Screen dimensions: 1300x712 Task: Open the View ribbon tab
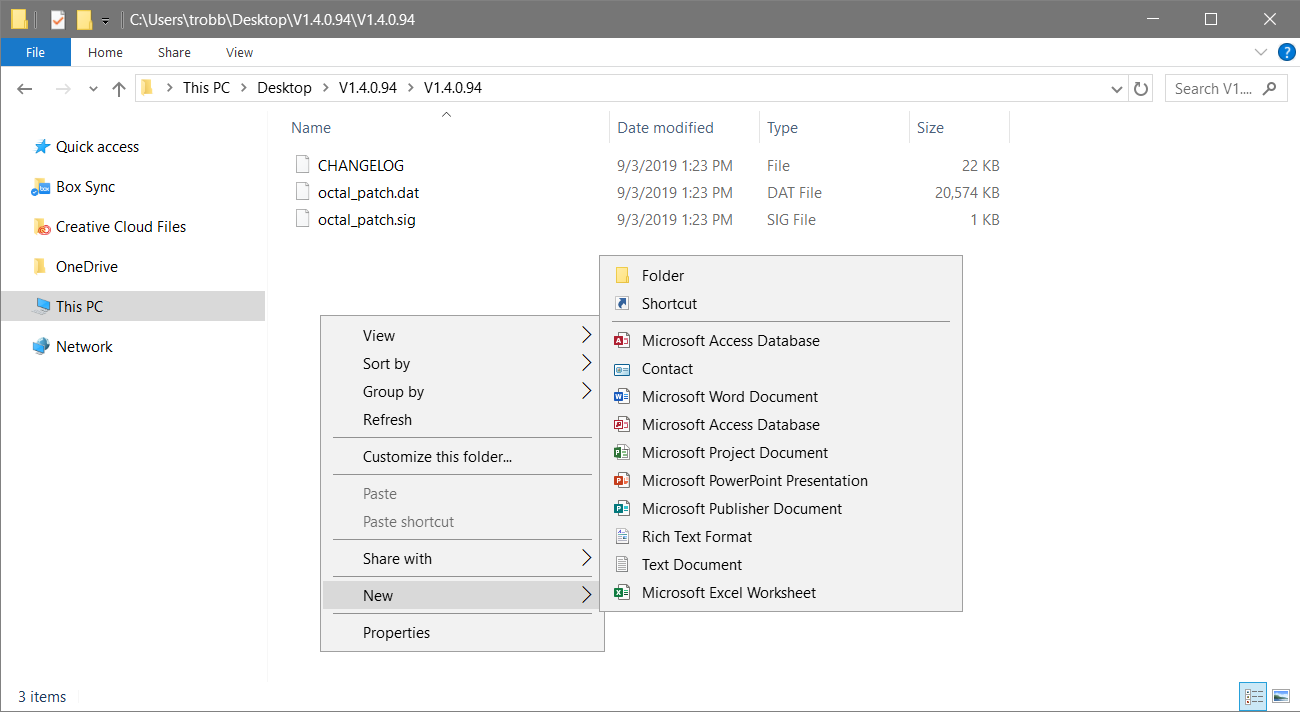[x=239, y=52]
